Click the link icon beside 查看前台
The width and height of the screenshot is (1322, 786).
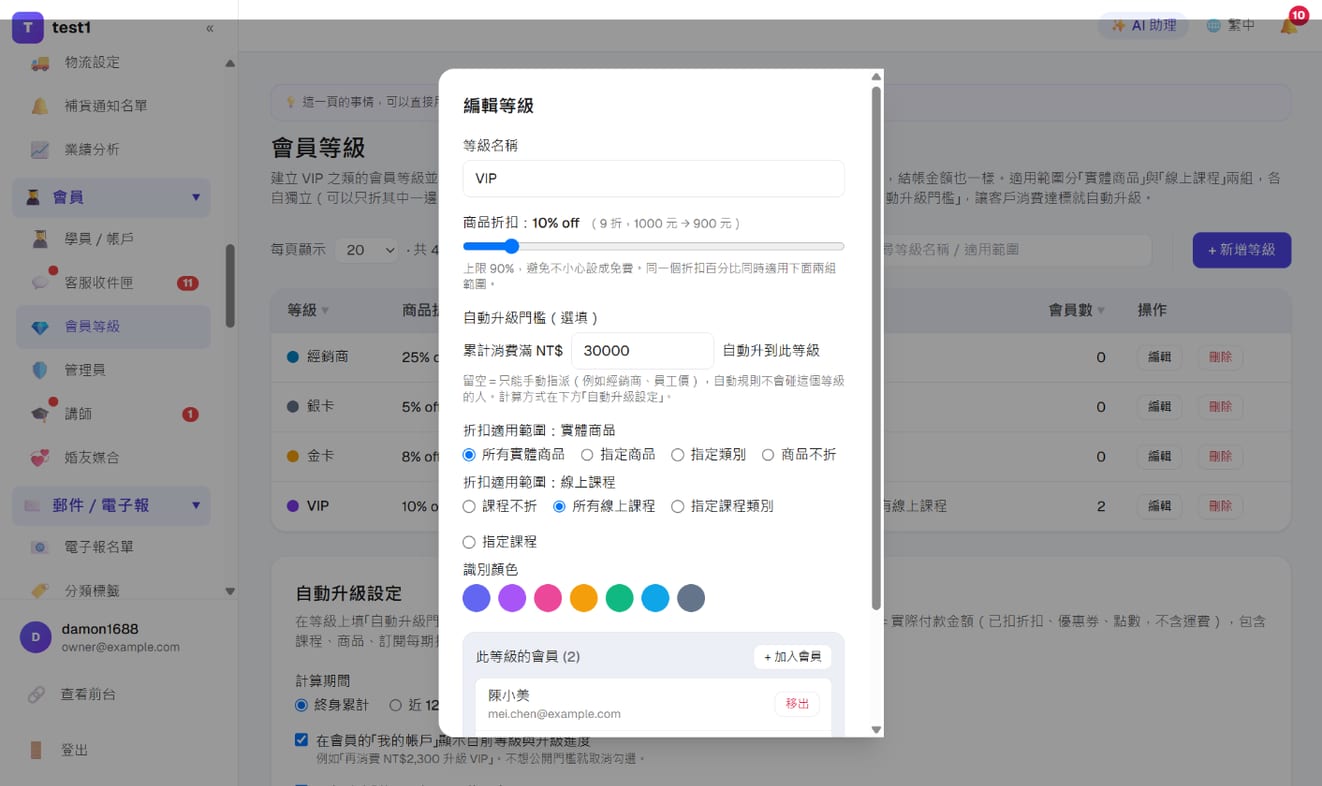36,694
